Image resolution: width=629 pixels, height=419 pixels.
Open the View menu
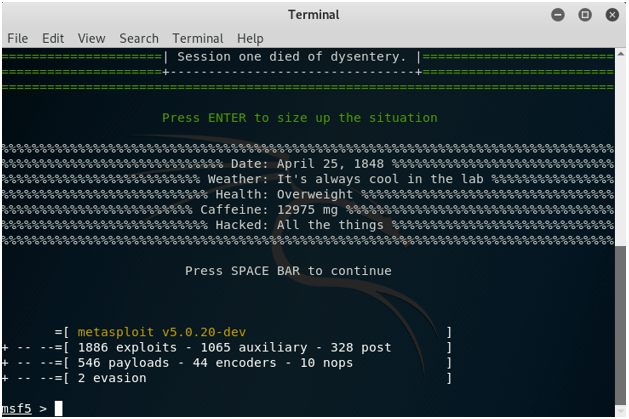point(91,38)
